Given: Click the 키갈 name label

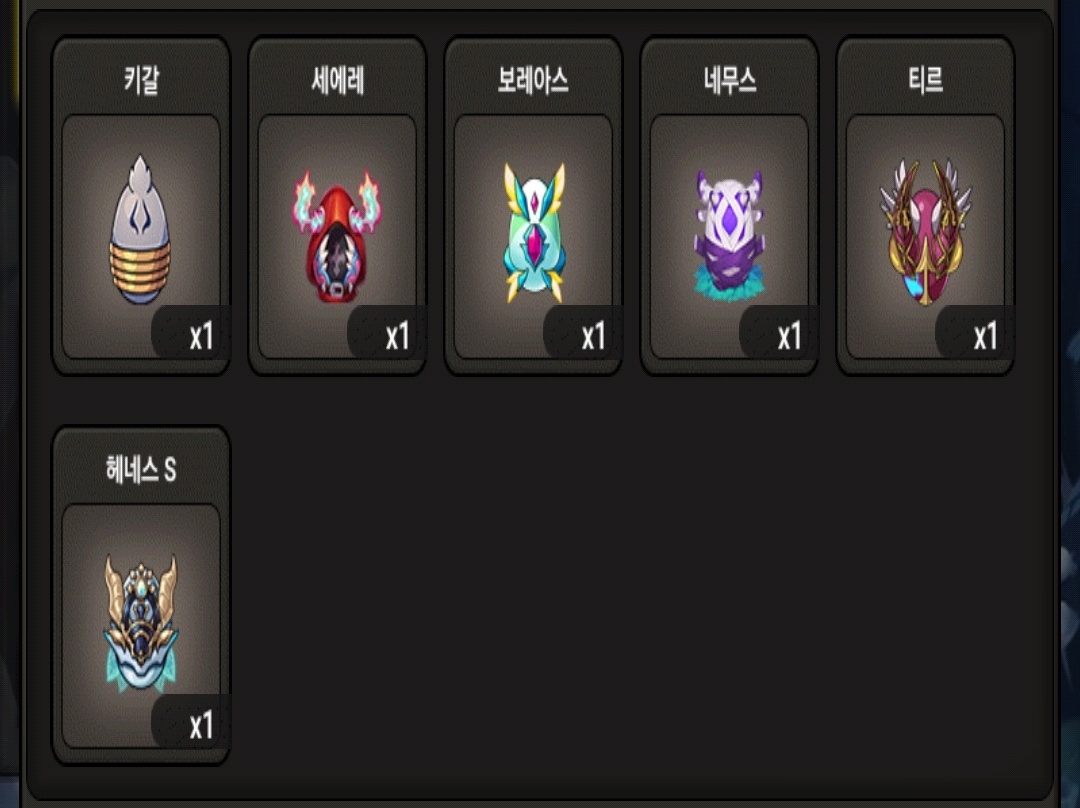Looking at the screenshot, I should coord(141,79).
